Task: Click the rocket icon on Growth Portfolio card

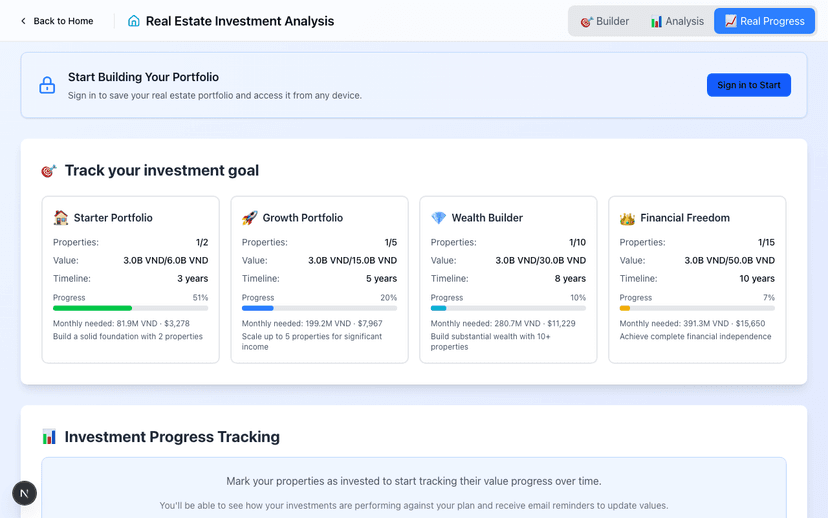Action: point(250,218)
